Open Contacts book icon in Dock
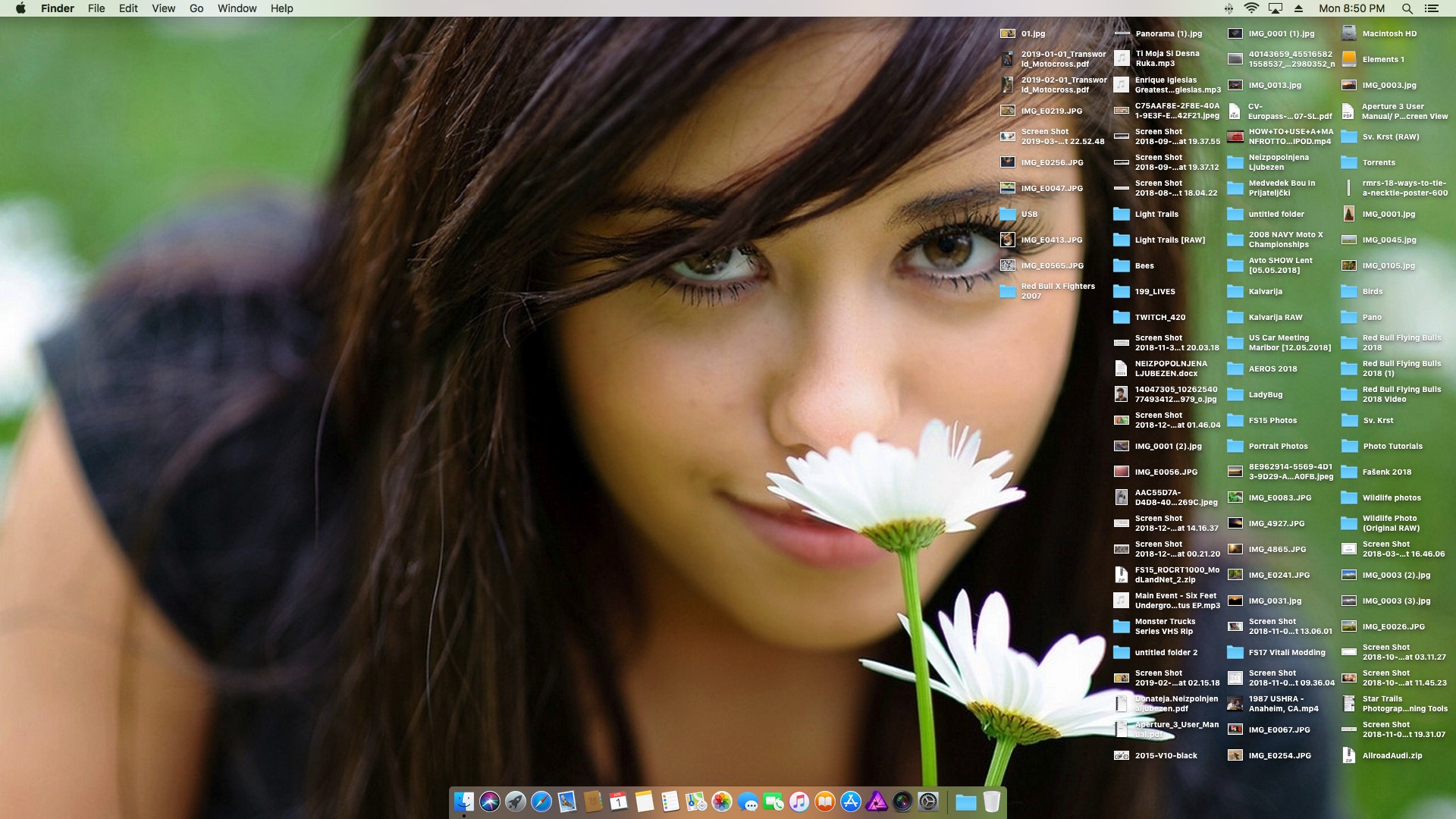This screenshot has width=1456, height=819. tap(593, 802)
